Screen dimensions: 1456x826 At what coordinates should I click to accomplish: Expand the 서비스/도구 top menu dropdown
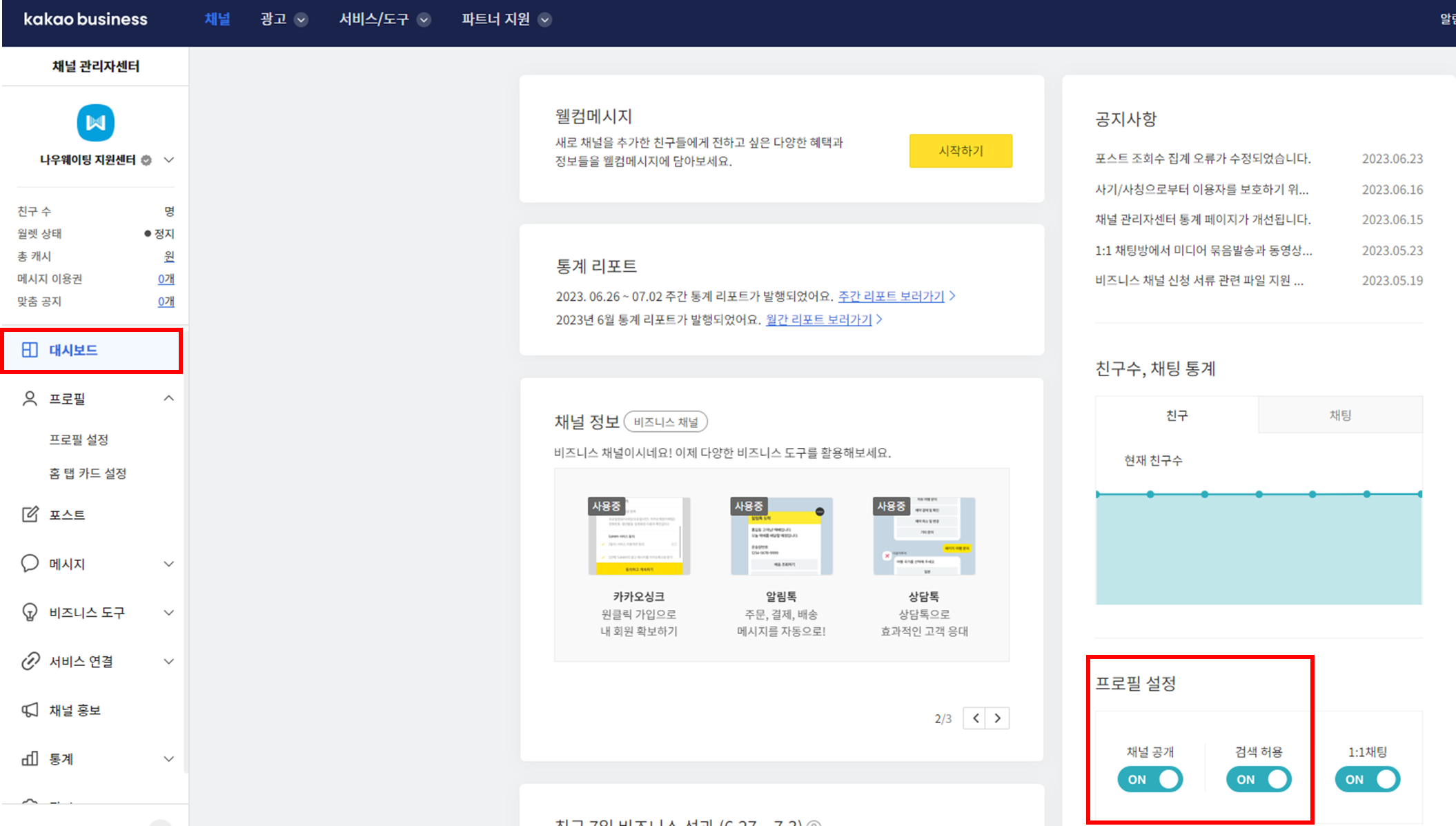424,20
